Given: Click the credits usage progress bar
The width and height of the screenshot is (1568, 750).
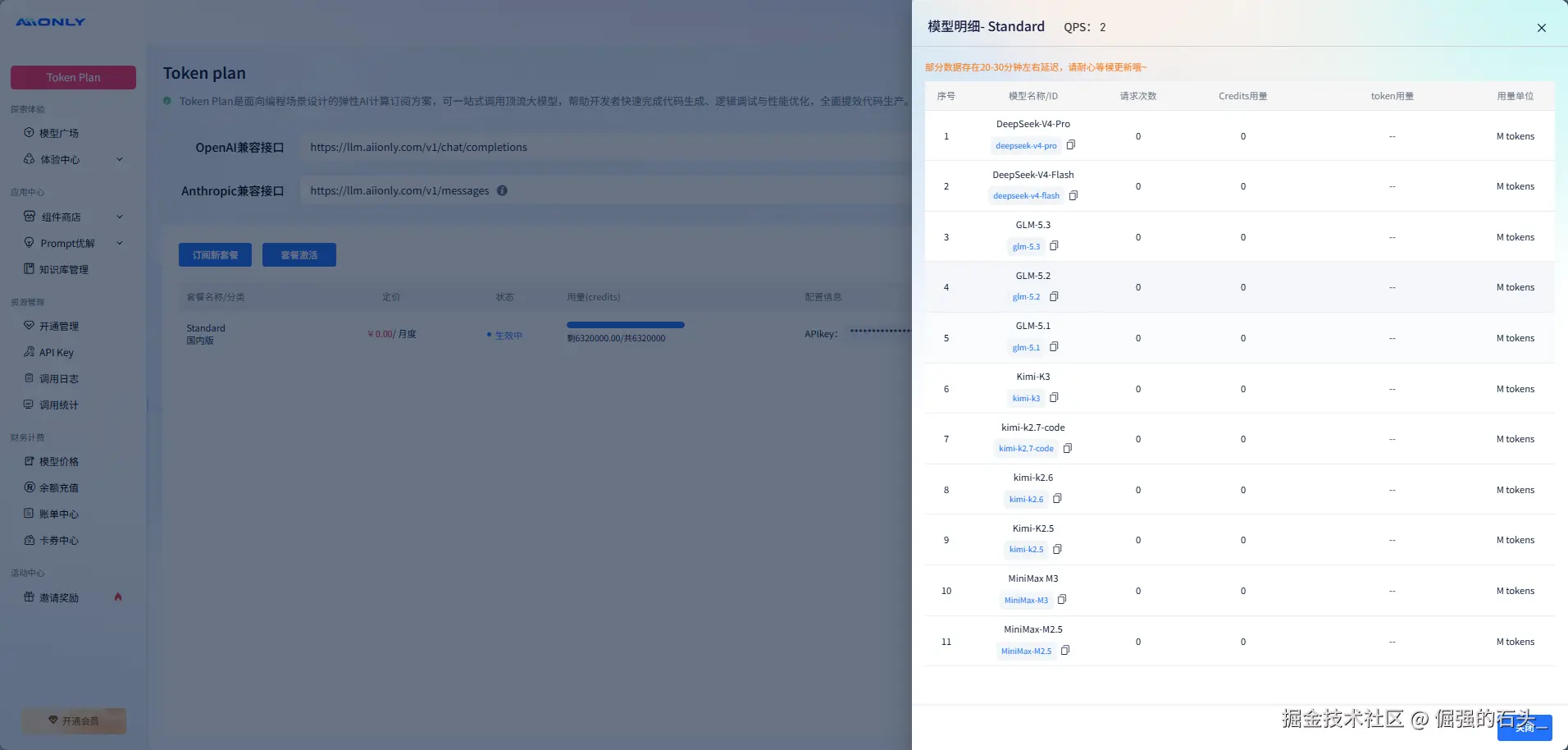Looking at the screenshot, I should coord(625,325).
